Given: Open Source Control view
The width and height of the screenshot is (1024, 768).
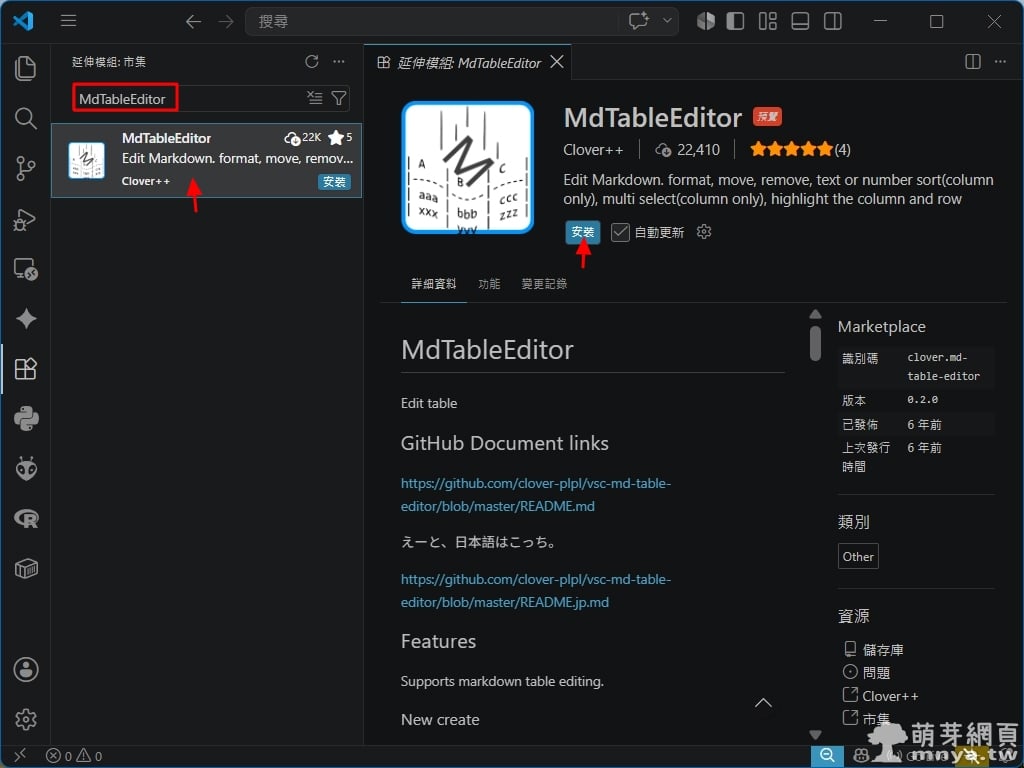Looking at the screenshot, I should pos(25,168).
